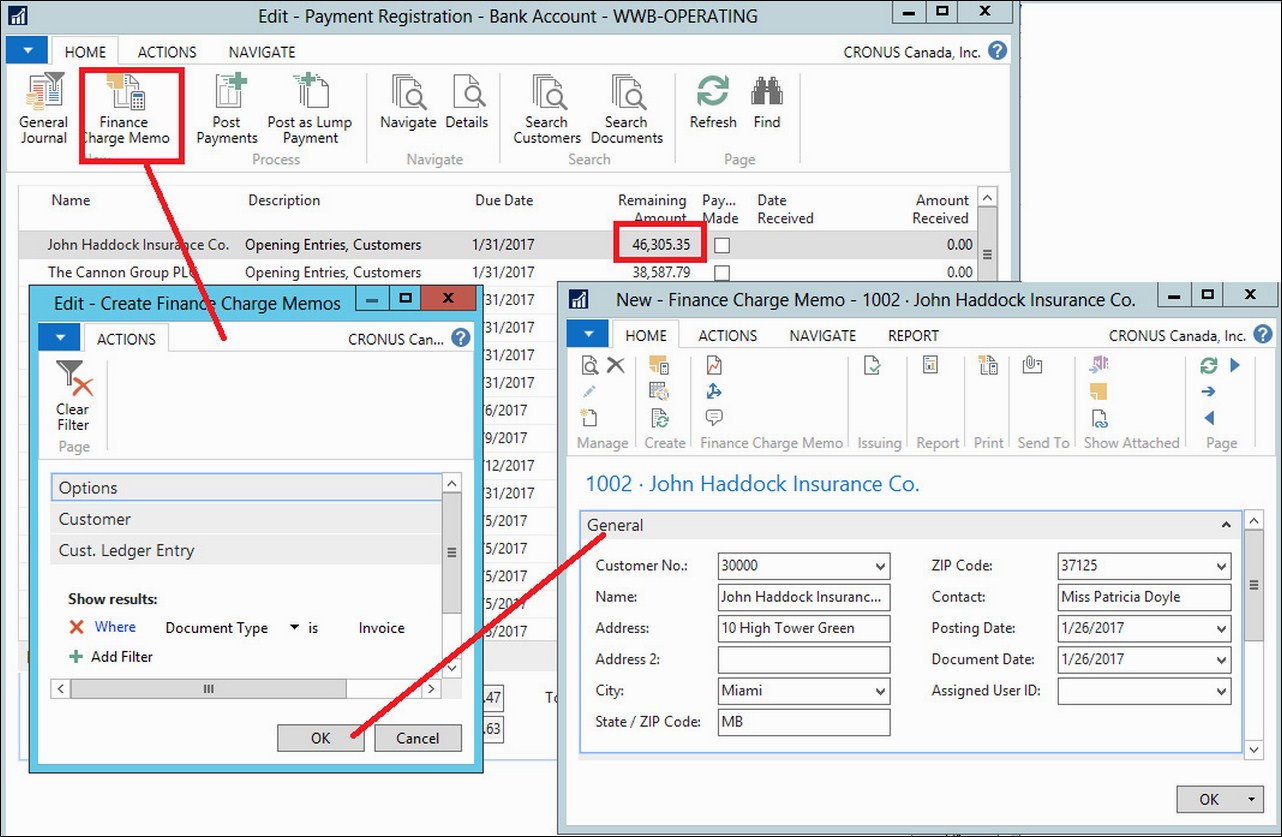Click the Search Documents icon
Image resolution: width=1282 pixels, height=837 pixels.
[627, 109]
